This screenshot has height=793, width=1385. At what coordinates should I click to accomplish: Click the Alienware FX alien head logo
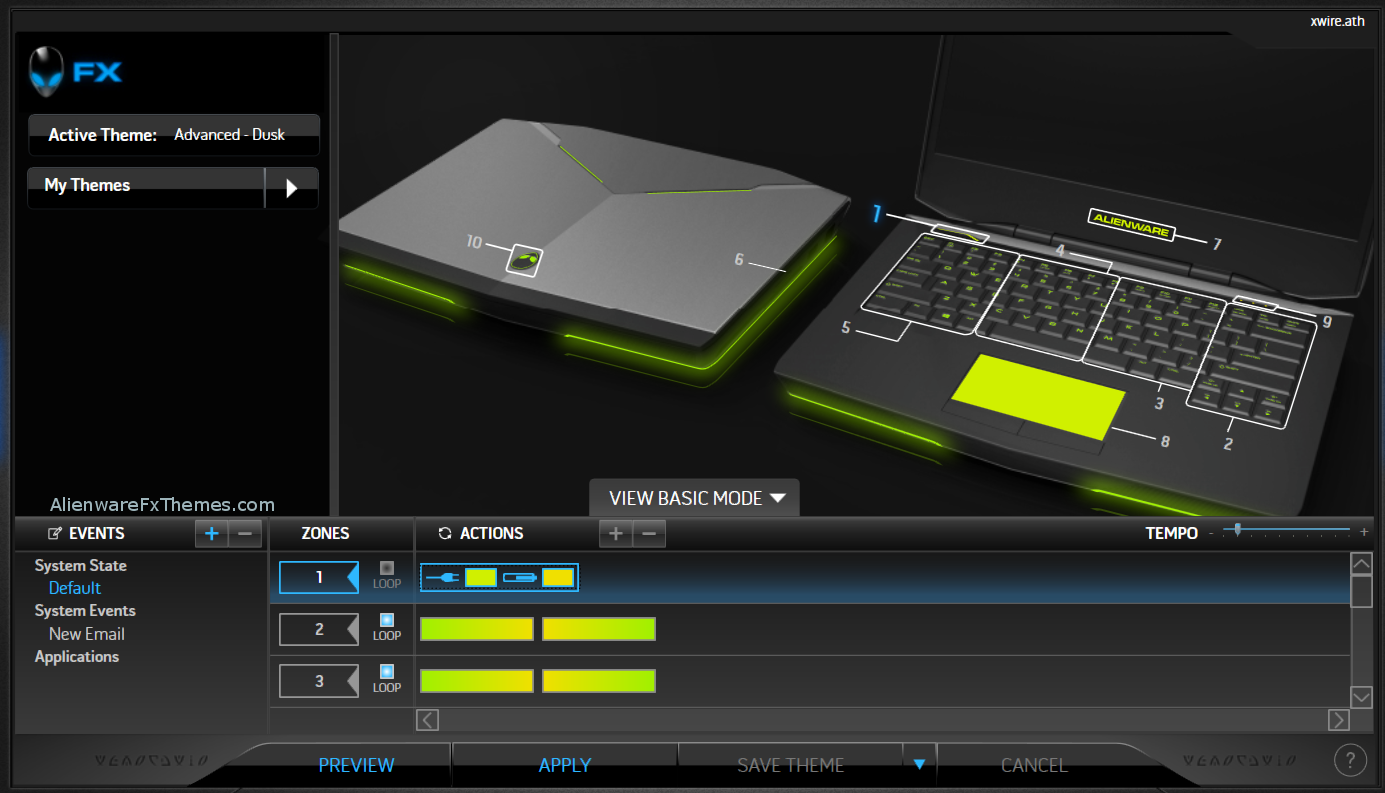point(45,71)
